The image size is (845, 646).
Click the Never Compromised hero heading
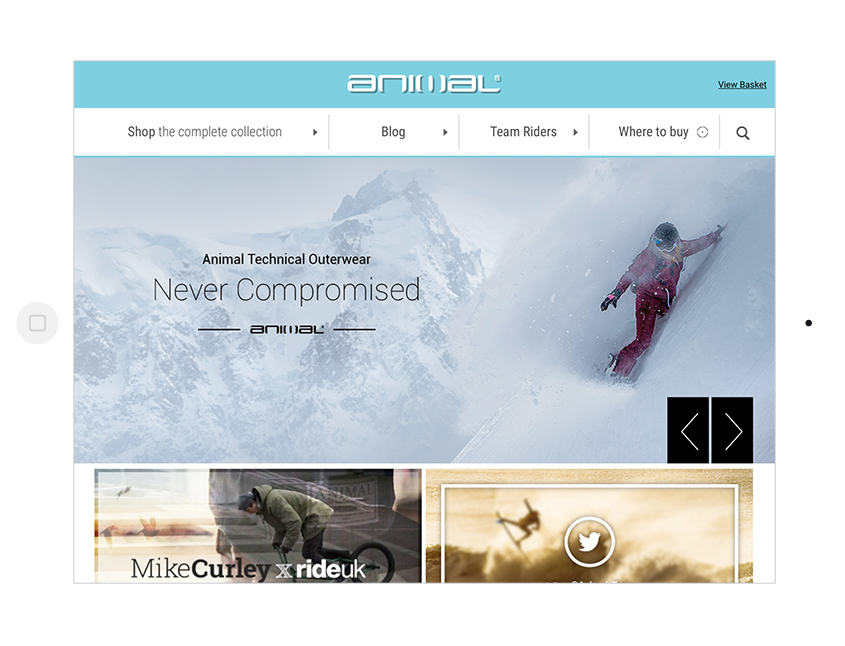click(x=286, y=290)
